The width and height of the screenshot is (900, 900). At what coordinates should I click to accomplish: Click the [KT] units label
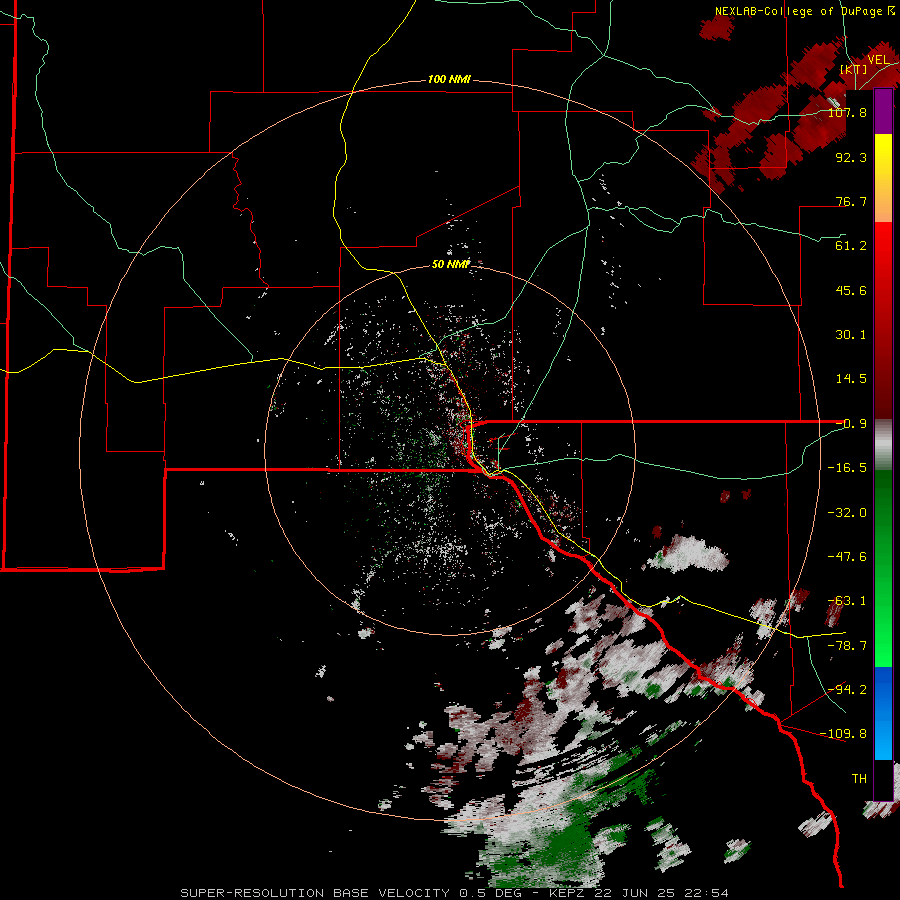(x=853, y=69)
